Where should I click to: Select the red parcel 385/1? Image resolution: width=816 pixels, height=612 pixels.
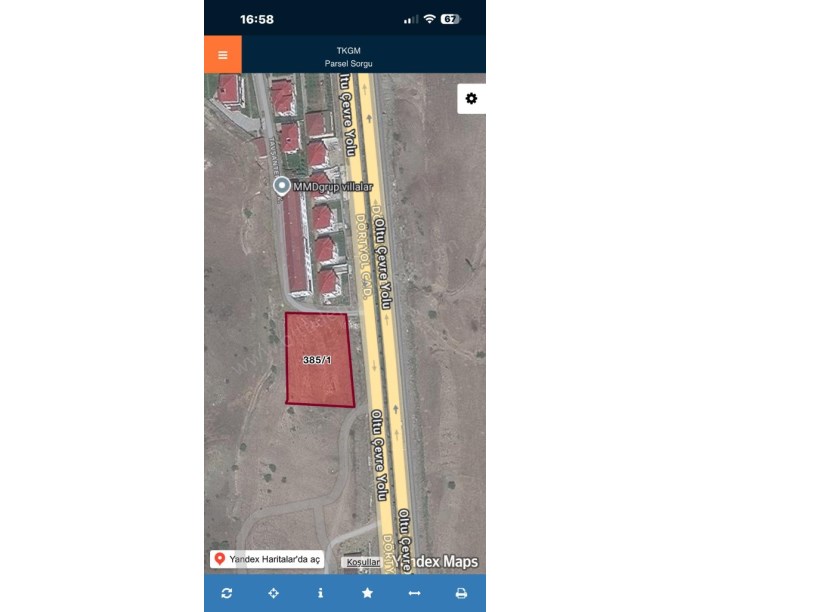(320, 360)
